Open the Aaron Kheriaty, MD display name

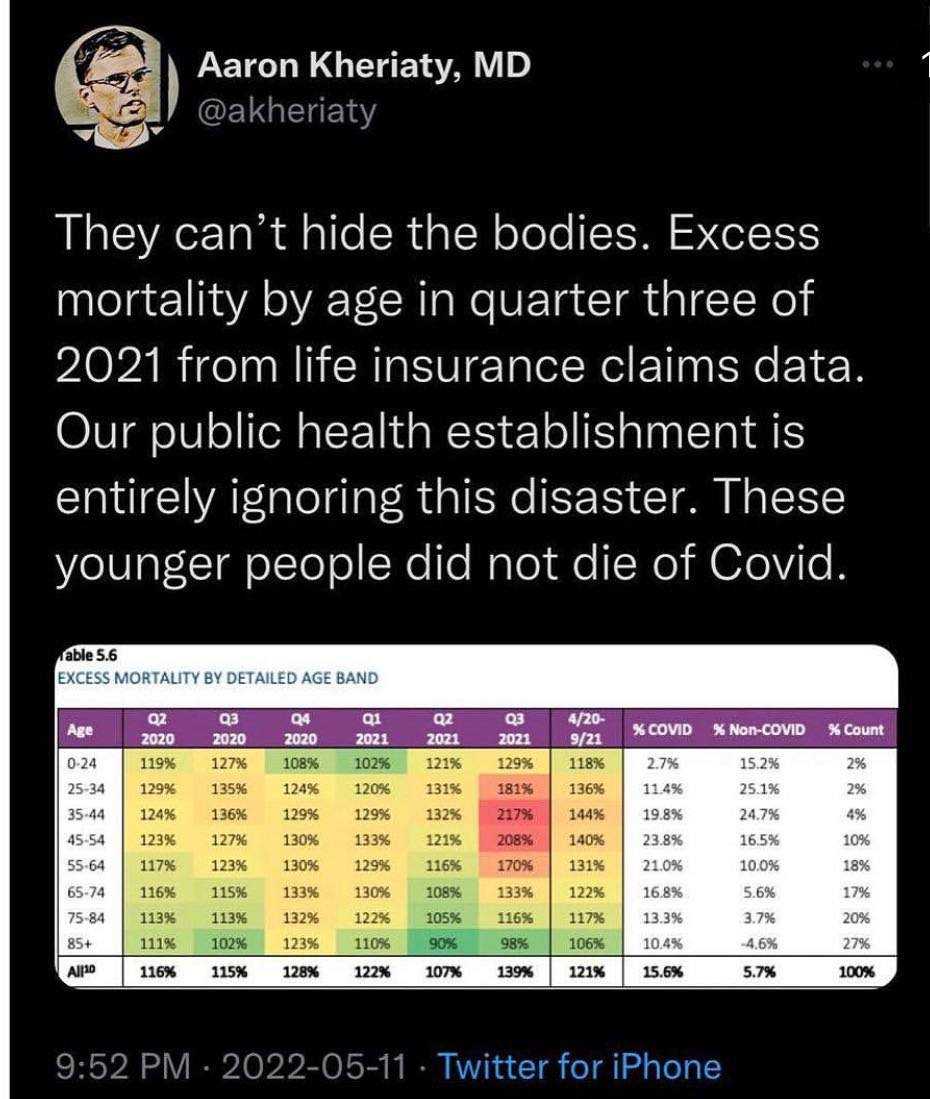point(363,67)
